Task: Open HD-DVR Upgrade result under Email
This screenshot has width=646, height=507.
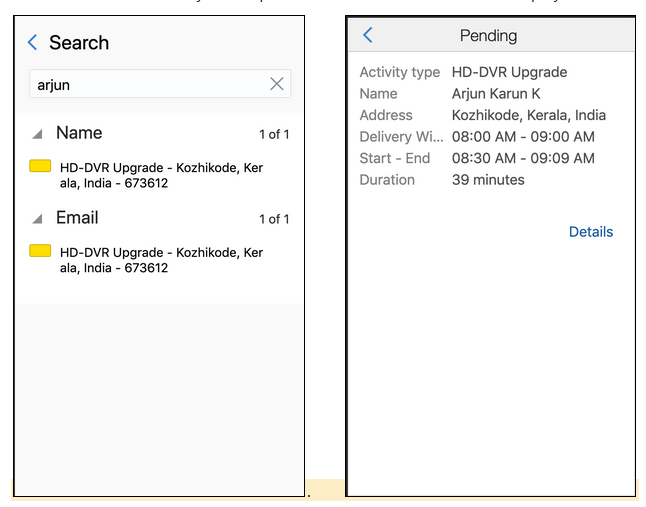Action: (x=161, y=260)
